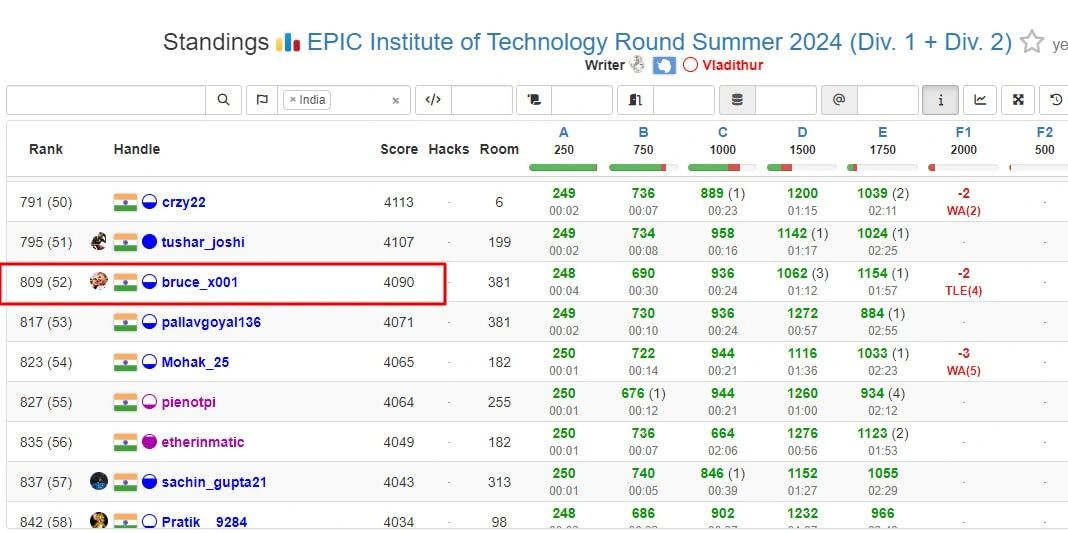Star the contest with the favorite star
Viewport: 1068px width, 533px height.
pyautogui.click(x=1032, y=42)
